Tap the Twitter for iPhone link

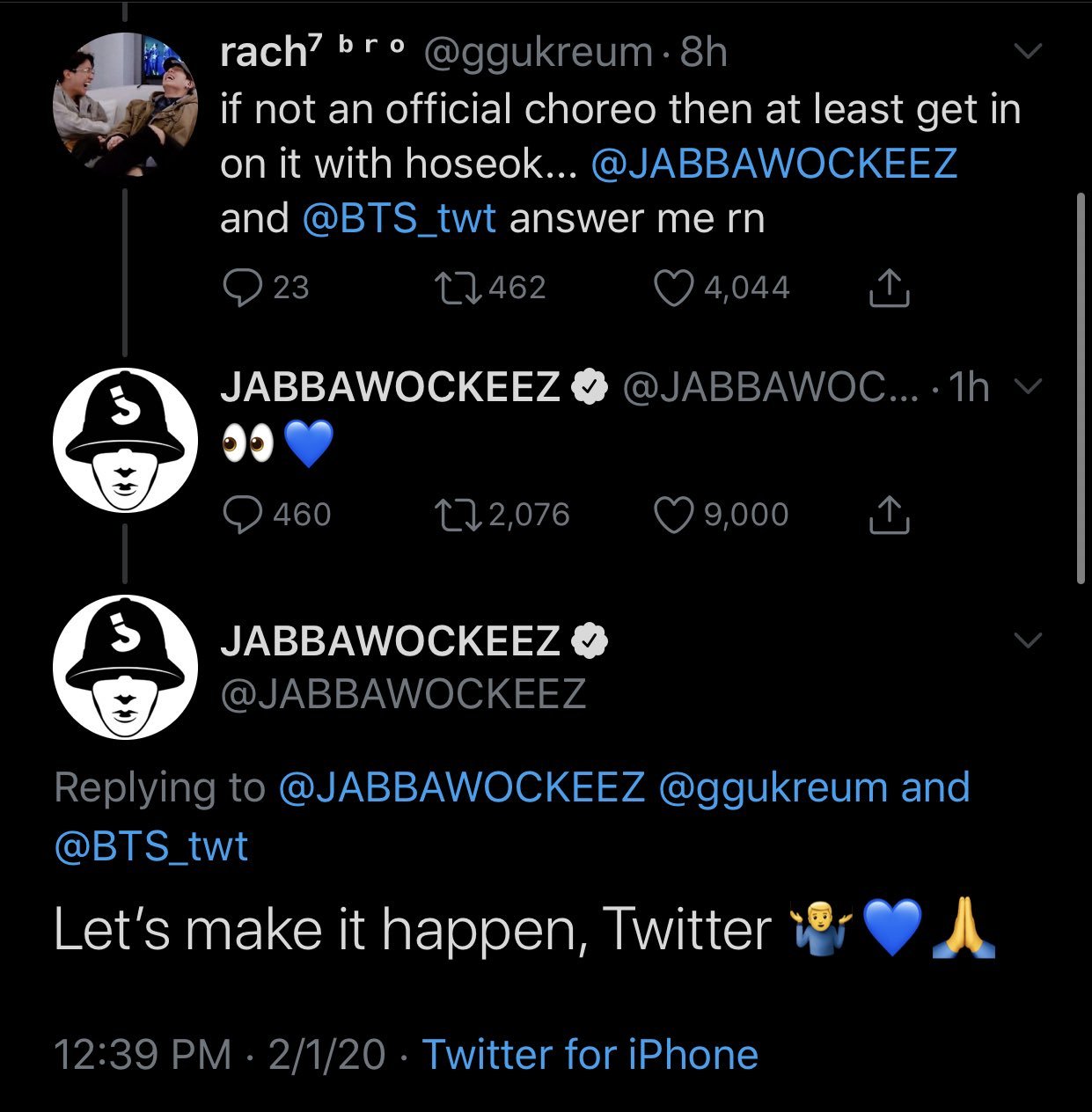(x=590, y=1054)
